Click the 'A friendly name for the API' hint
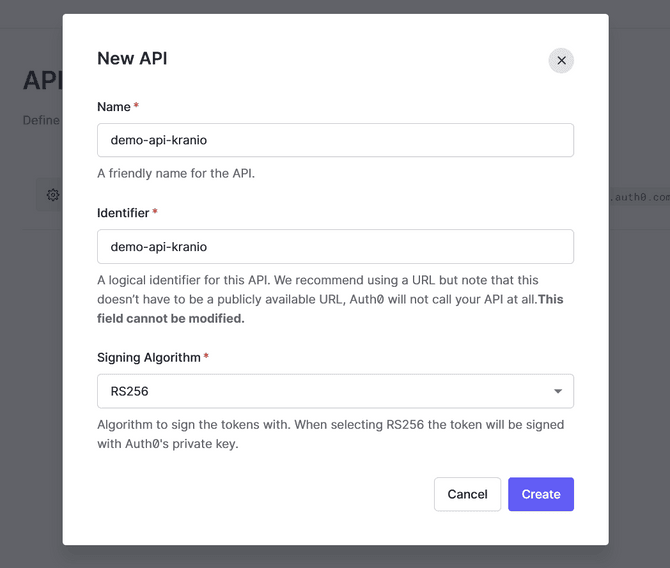Screen dimensions: 670x568 176,173
